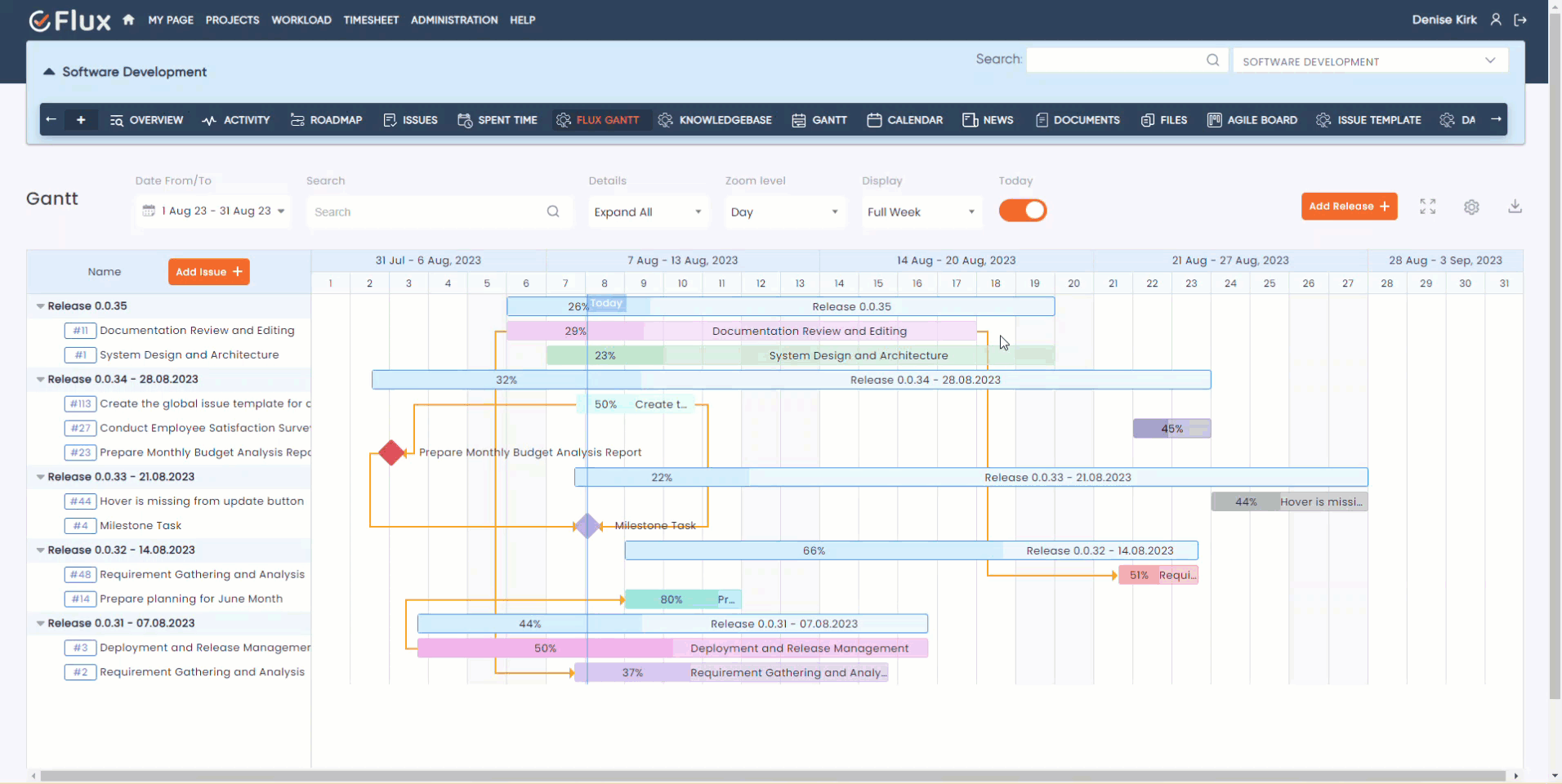Image resolution: width=1562 pixels, height=784 pixels.
Task: Open the Full Week display dropdown
Action: click(x=920, y=212)
